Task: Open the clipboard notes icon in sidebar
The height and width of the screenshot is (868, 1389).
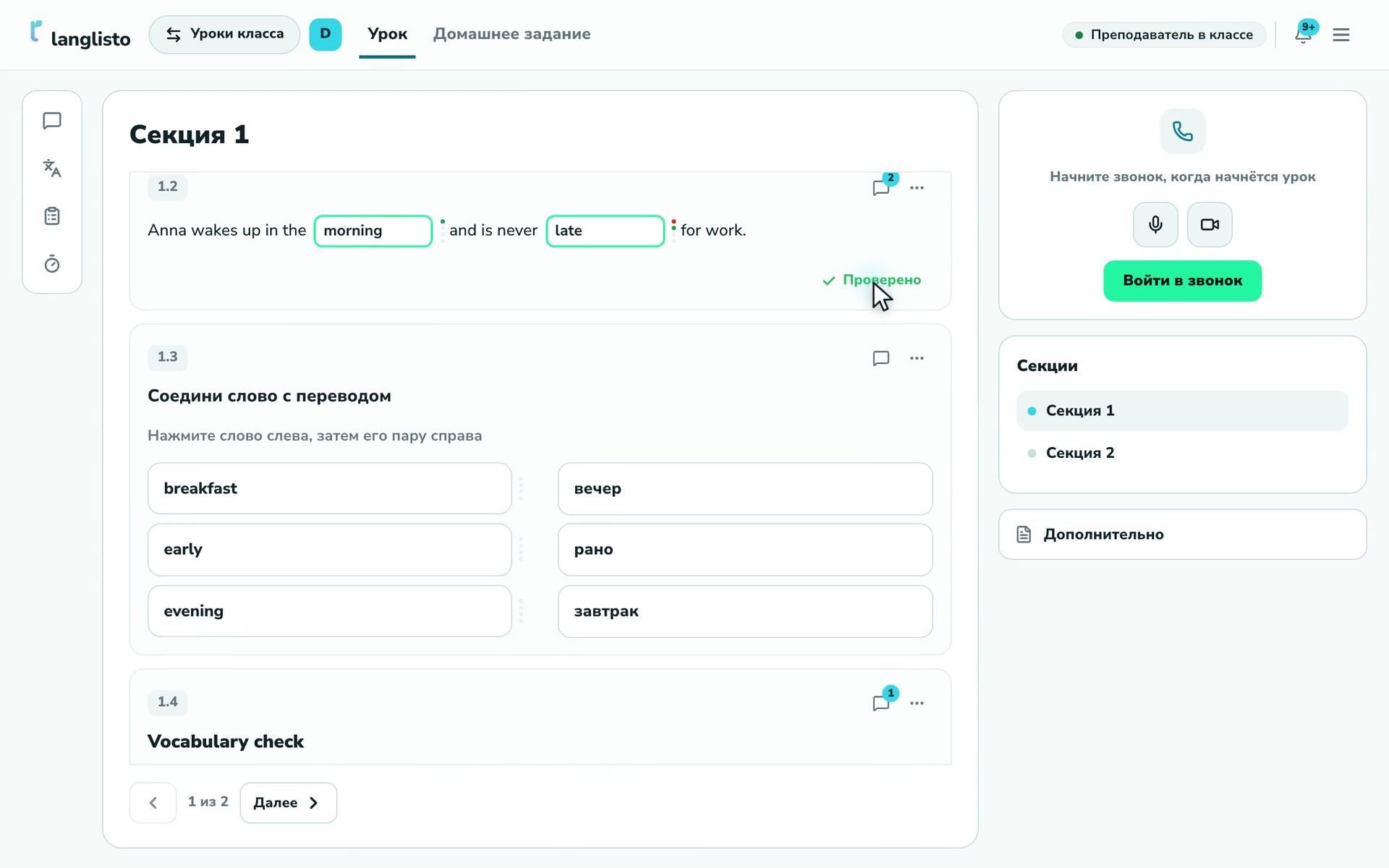Action: pyautogui.click(x=52, y=216)
